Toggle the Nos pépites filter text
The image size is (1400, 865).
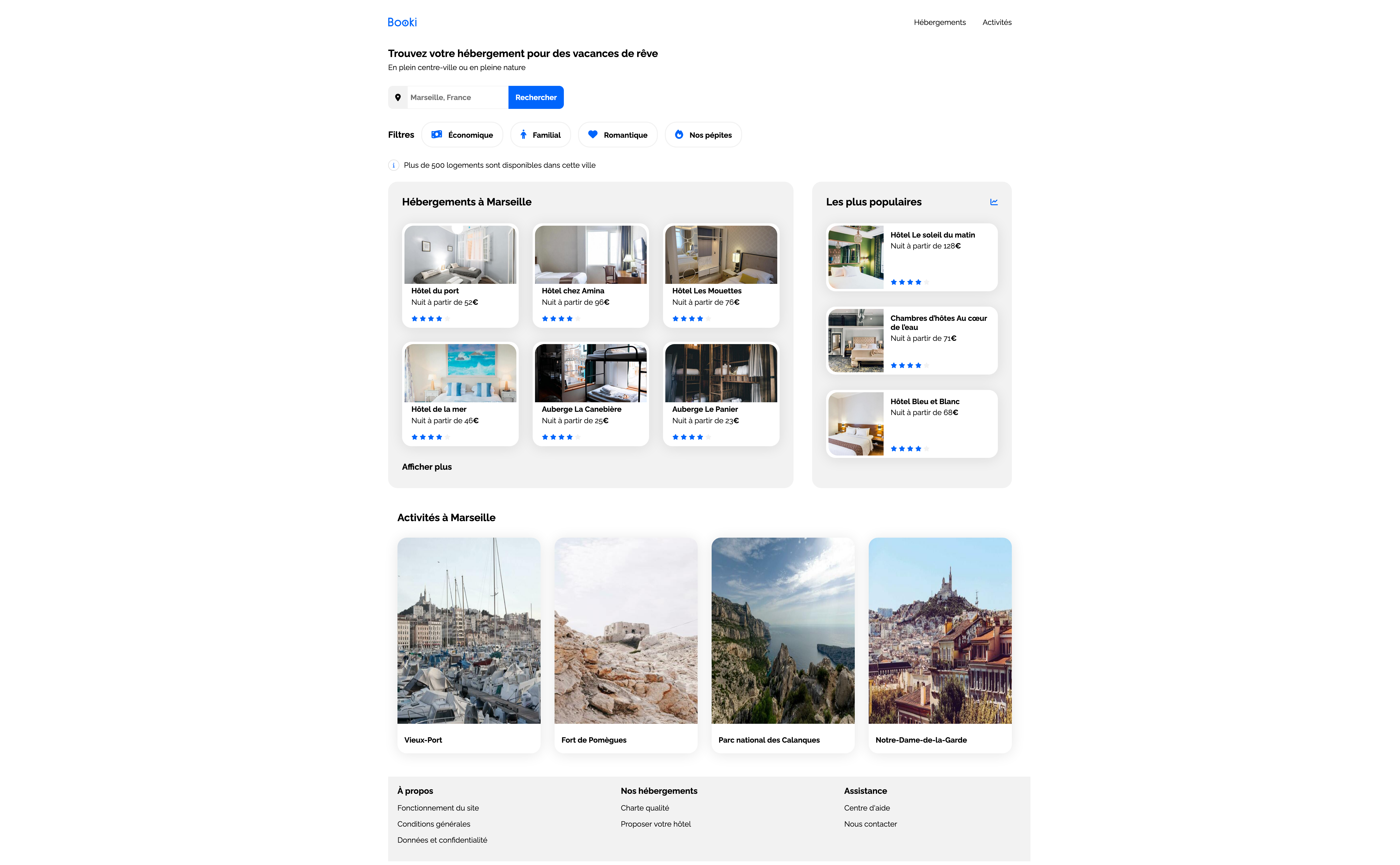(710, 135)
